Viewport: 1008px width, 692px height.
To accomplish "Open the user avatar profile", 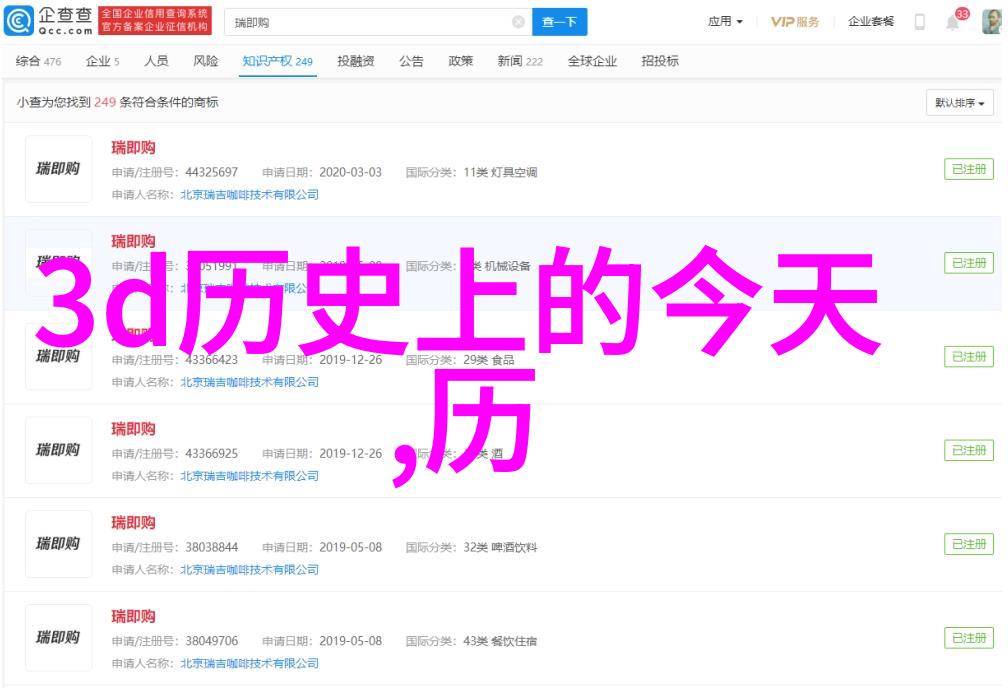I will pyautogui.click(x=991, y=22).
